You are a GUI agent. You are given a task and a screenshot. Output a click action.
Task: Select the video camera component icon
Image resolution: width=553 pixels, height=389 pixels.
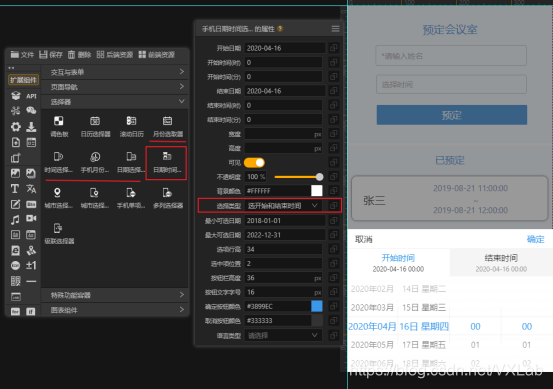(31, 219)
